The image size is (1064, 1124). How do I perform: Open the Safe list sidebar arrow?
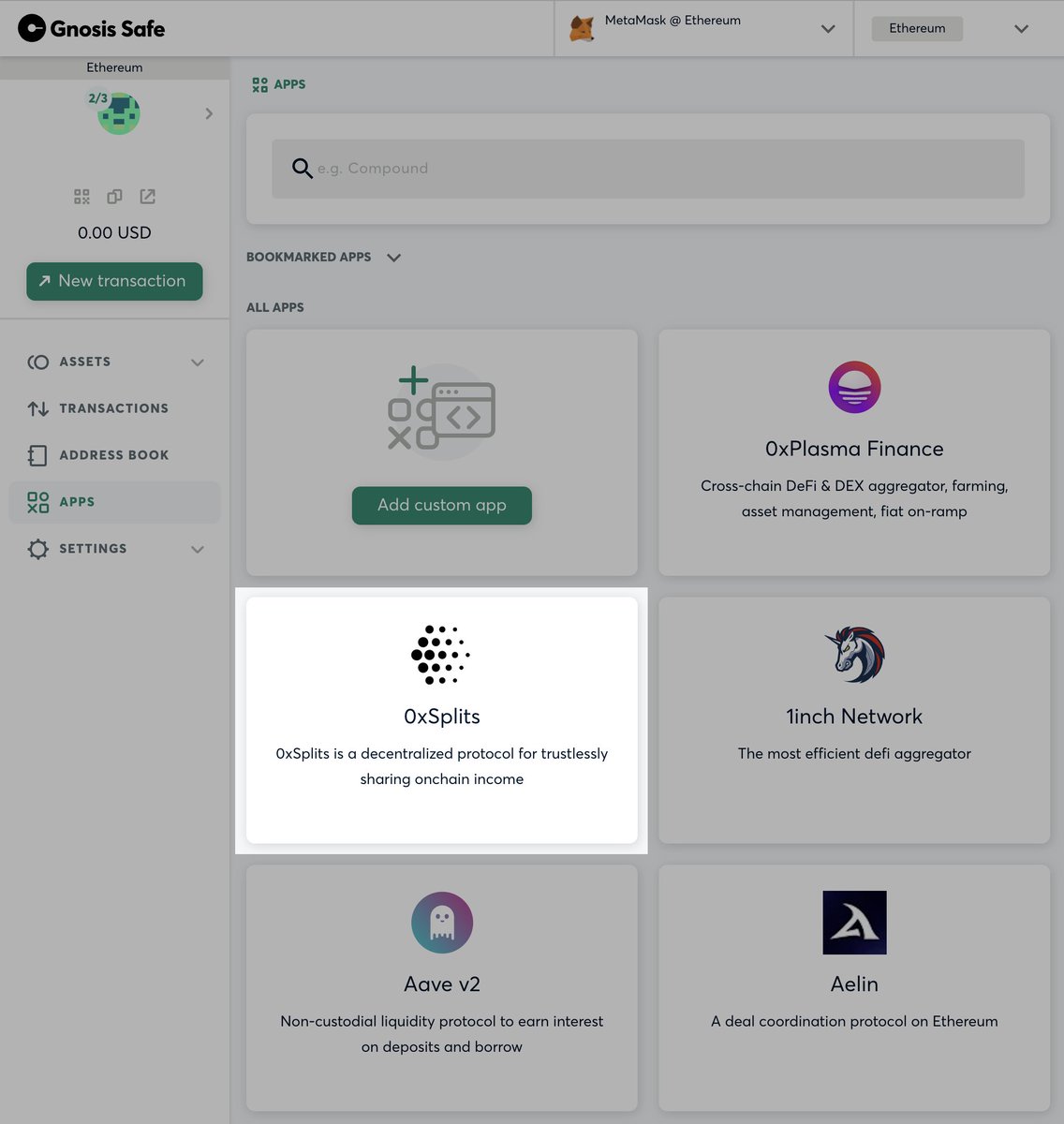click(x=209, y=113)
